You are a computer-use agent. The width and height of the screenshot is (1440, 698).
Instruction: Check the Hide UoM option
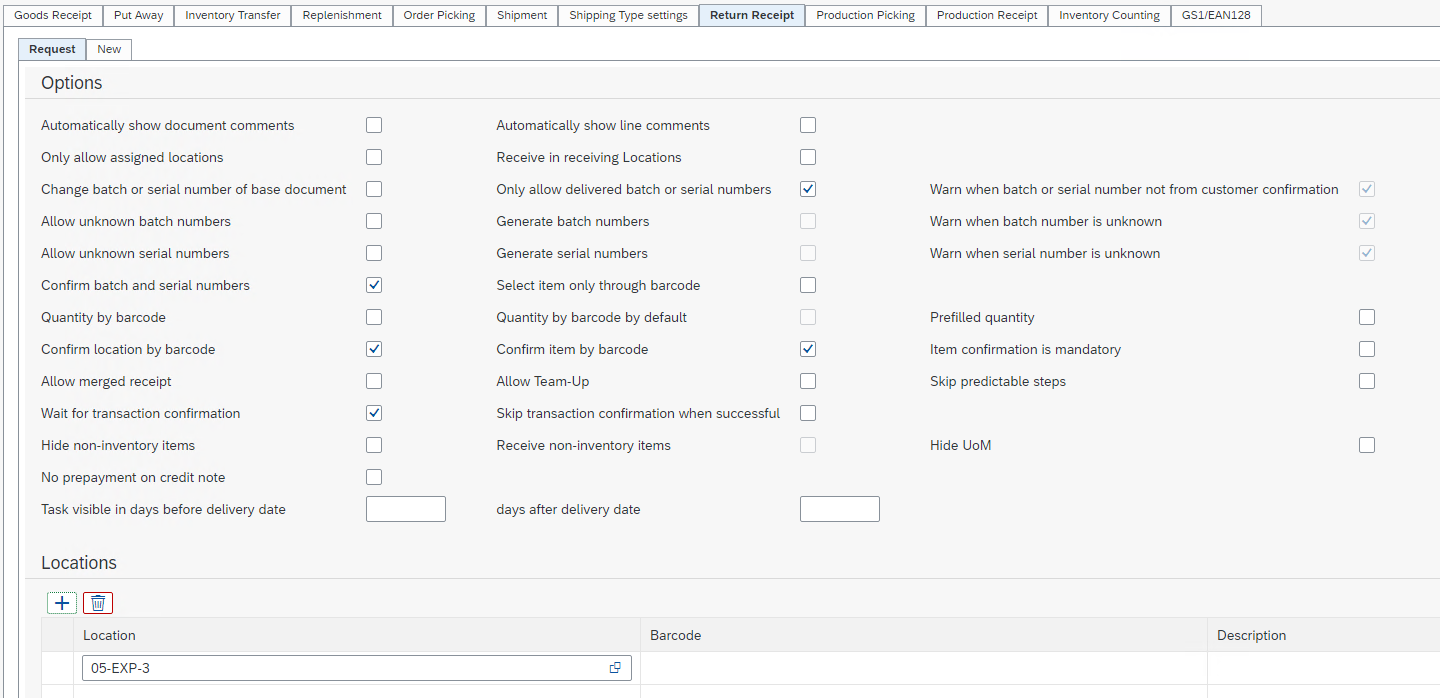tap(1367, 445)
